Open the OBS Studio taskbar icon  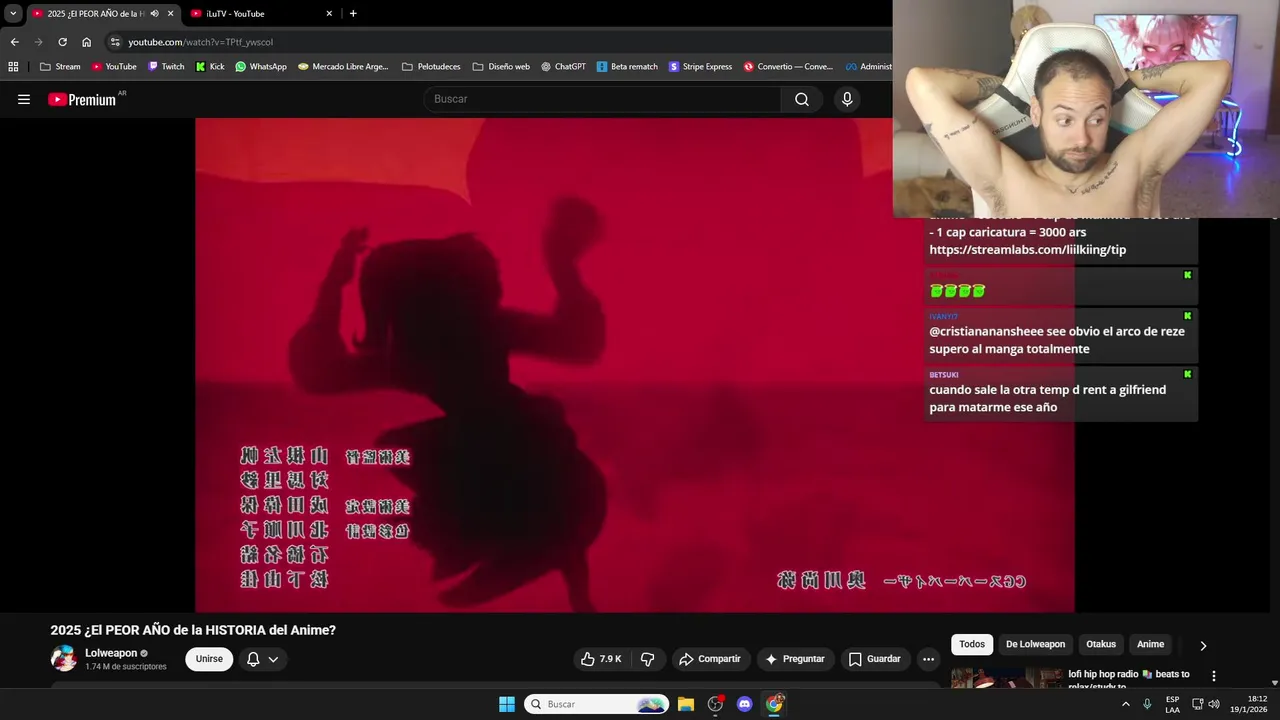click(715, 704)
